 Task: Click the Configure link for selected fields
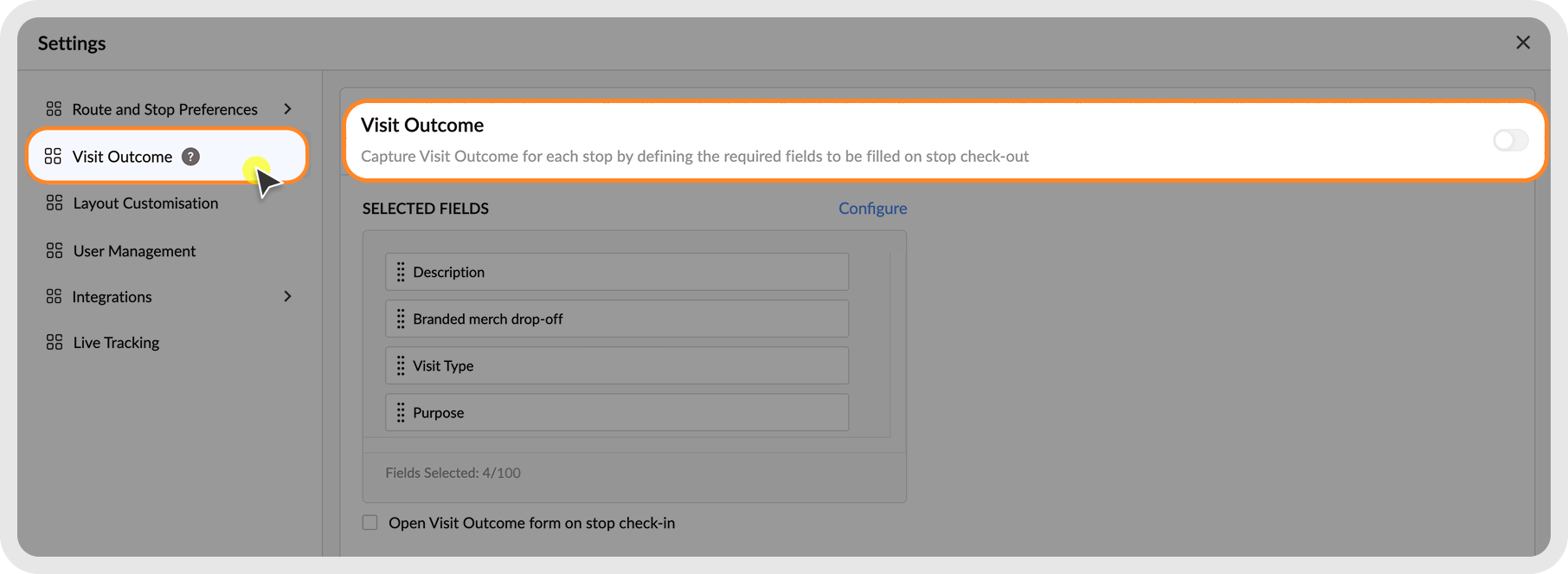(x=872, y=209)
